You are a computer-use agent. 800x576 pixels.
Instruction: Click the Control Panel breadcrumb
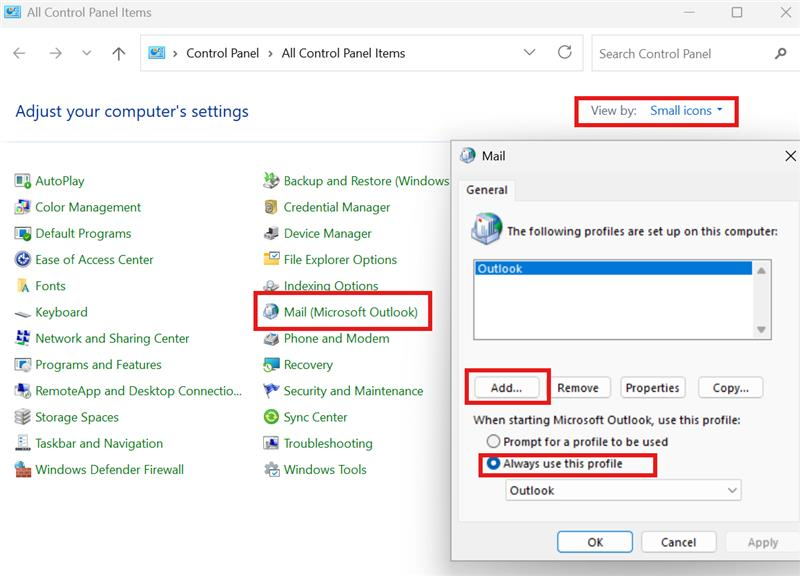(222, 53)
